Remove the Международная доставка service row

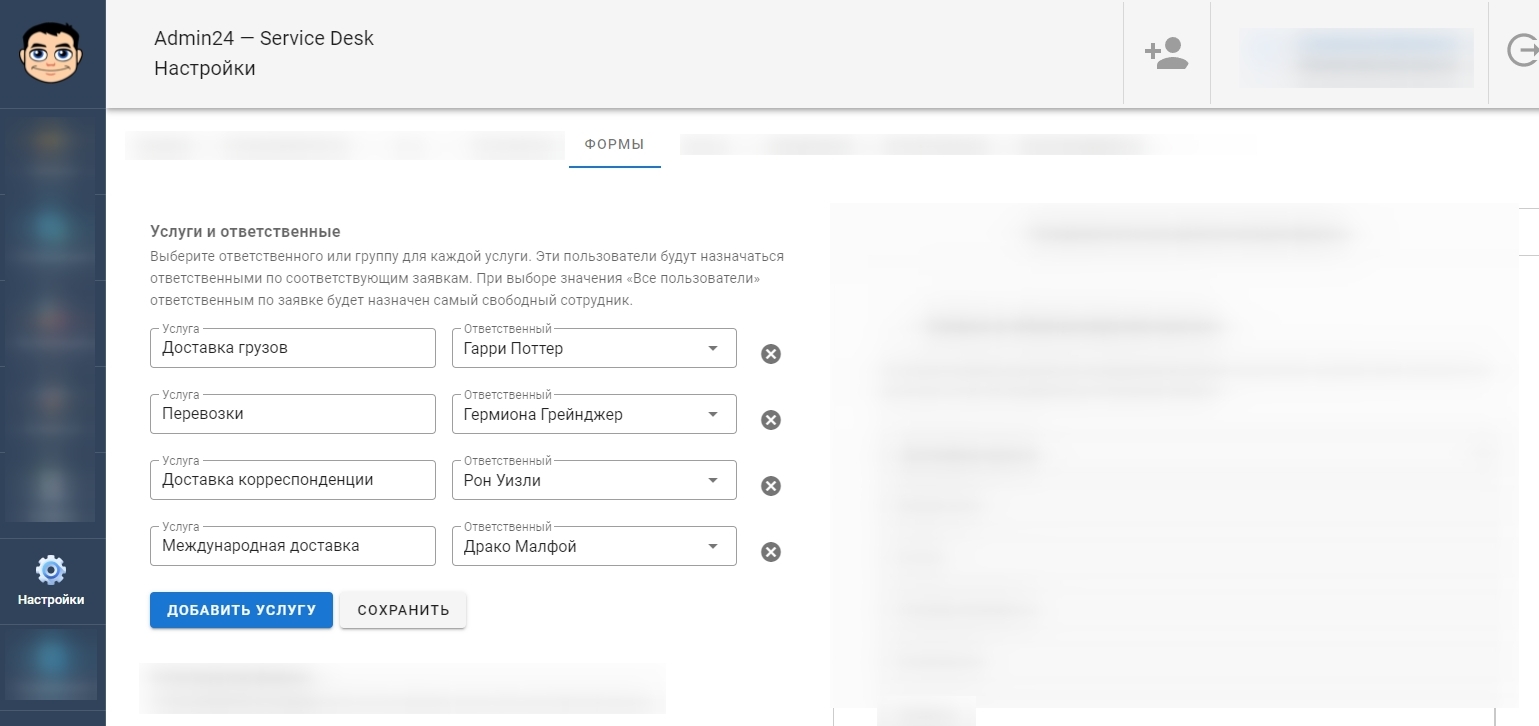pos(771,551)
